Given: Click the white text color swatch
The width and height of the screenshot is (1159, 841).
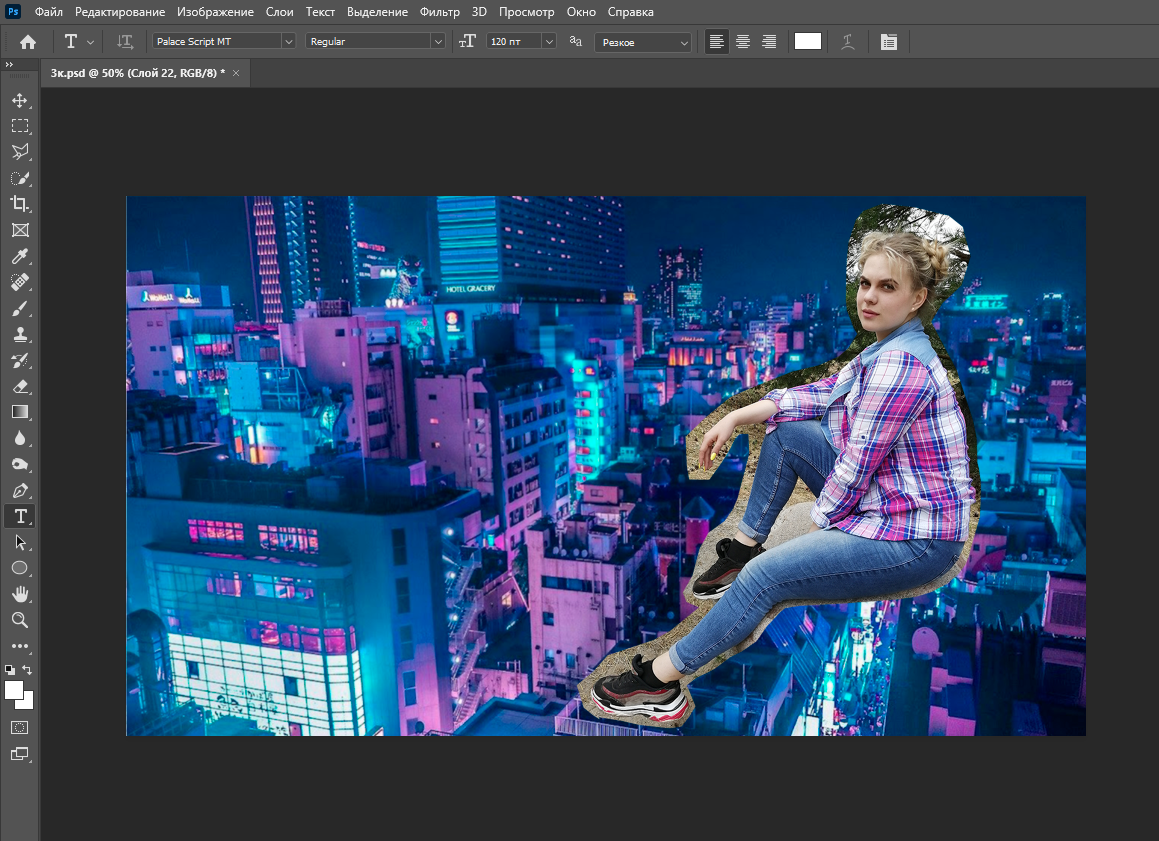Looking at the screenshot, I should [x=807, y=42].
